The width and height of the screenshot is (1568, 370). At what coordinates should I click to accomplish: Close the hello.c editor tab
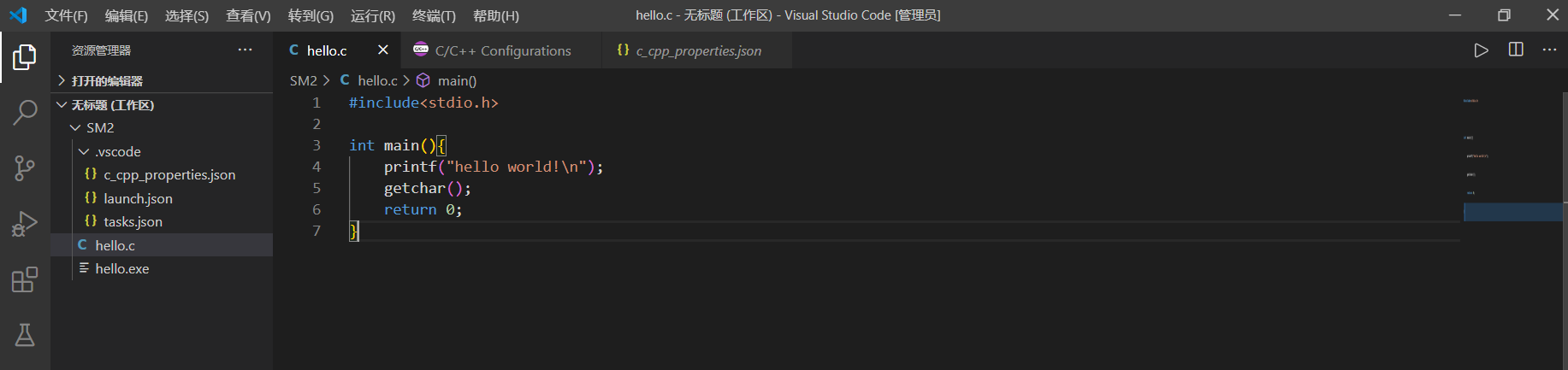[x=383, y=50]
